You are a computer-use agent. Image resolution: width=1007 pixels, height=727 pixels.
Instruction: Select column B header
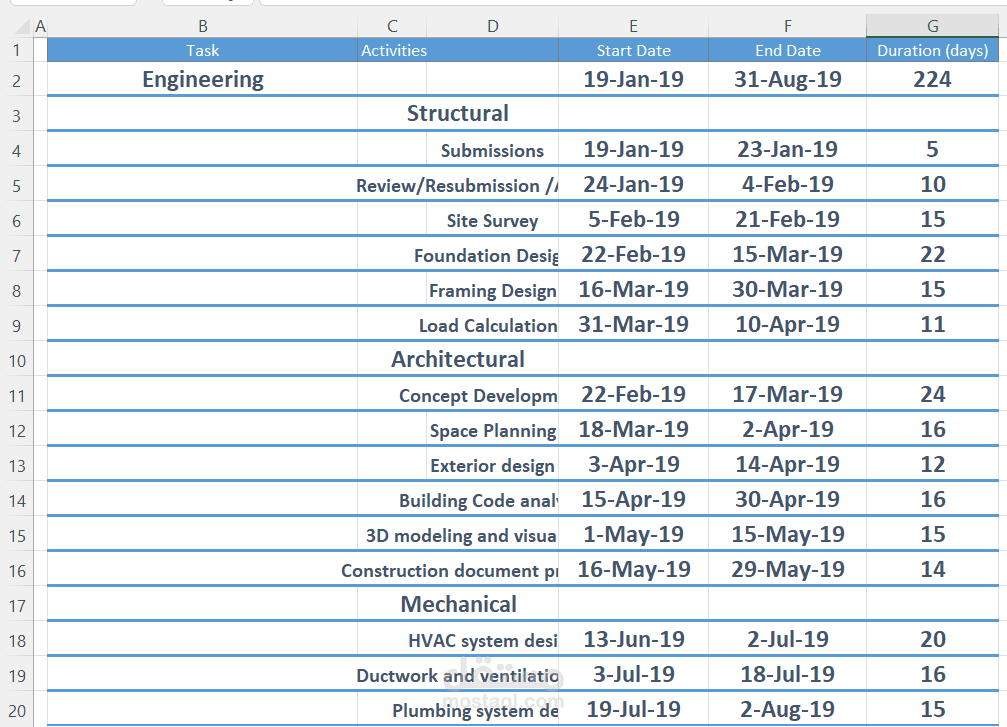point(202,26)
